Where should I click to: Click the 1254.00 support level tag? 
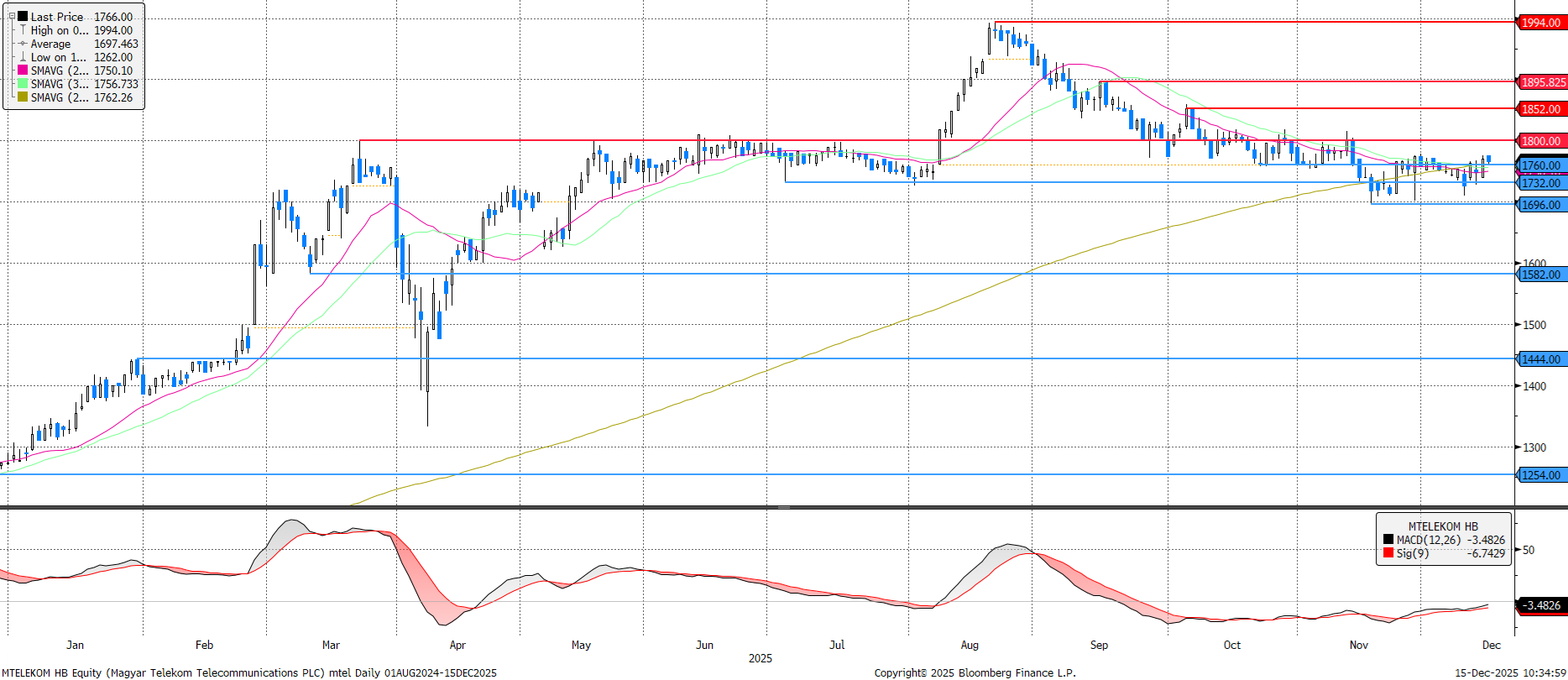click(x=1541, y=475)
